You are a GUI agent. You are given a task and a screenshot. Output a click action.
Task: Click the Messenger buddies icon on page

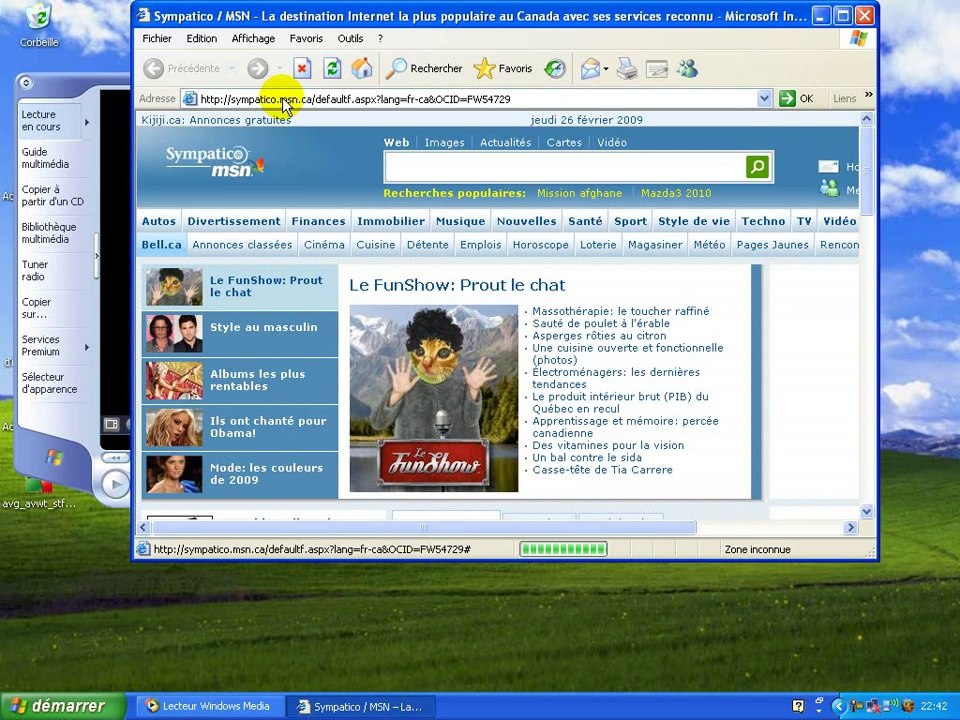(x=829, y=189)
